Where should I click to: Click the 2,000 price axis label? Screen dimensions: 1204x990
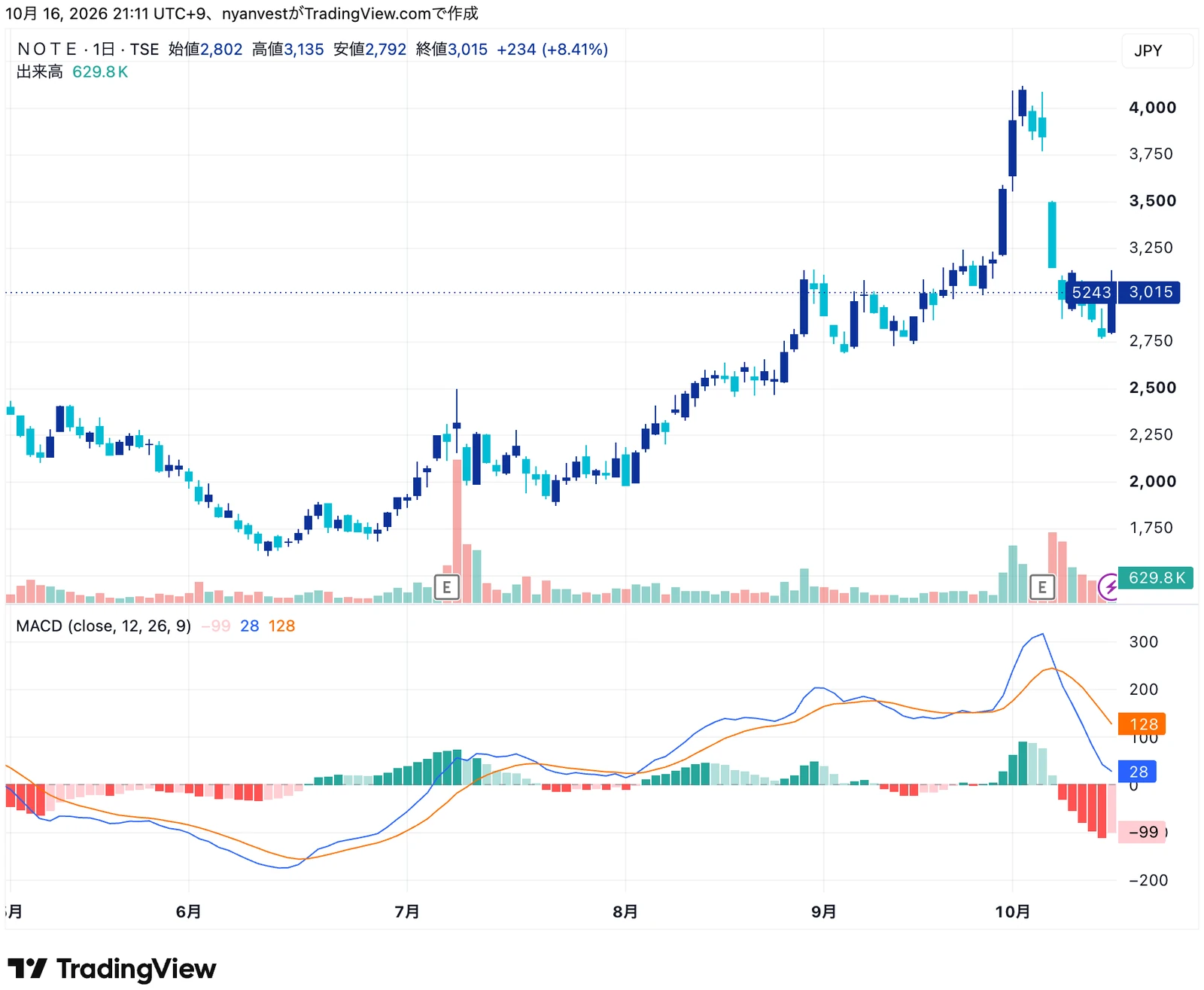[1152, 481]
